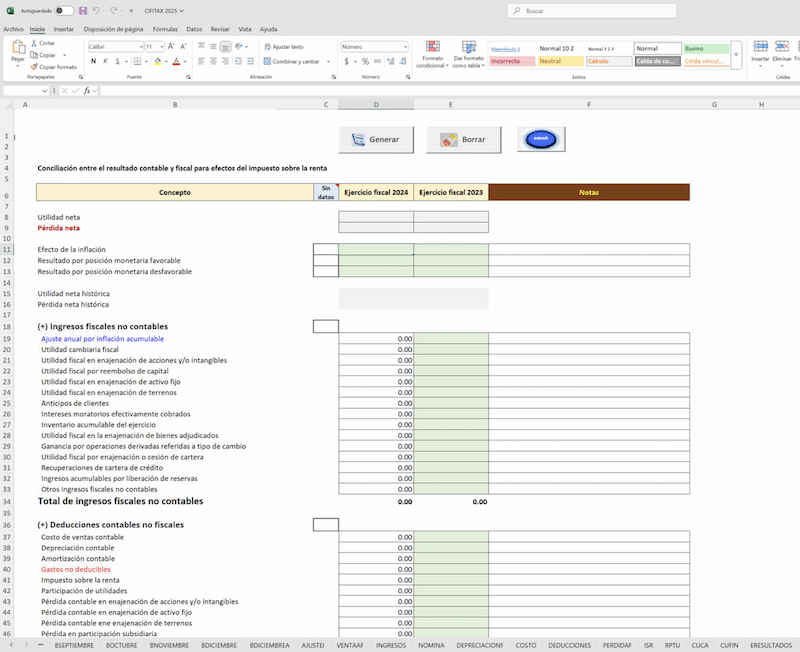Click the Copiar formato paintbrush
The width and height of the screenshot is (800, 652).
[35, 67]
